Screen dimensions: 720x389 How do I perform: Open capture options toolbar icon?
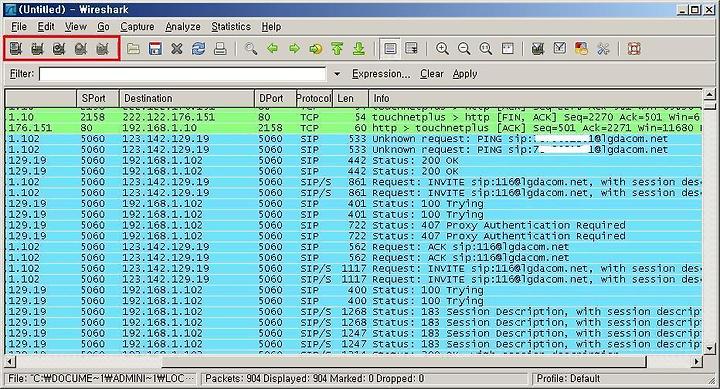(37, 48)
